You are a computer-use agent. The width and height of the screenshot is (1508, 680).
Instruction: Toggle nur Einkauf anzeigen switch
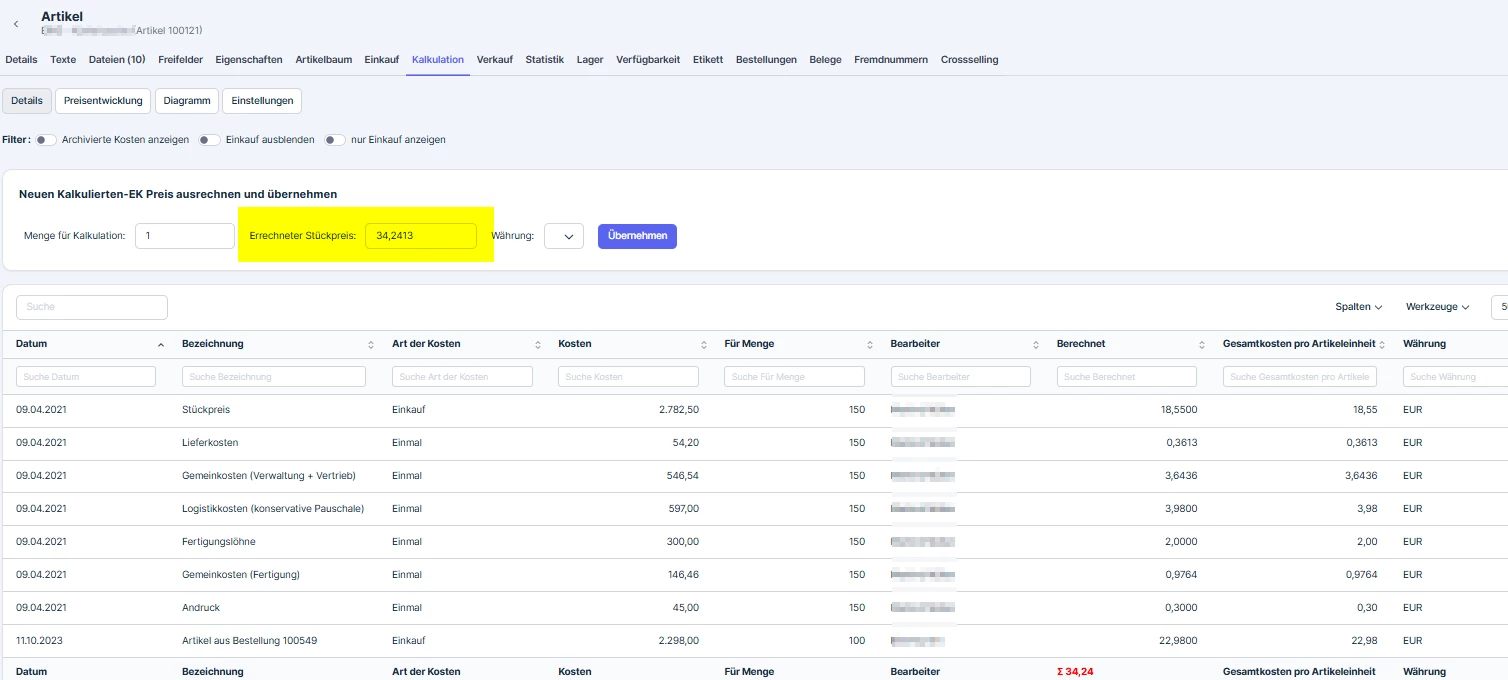click(334, 140)
